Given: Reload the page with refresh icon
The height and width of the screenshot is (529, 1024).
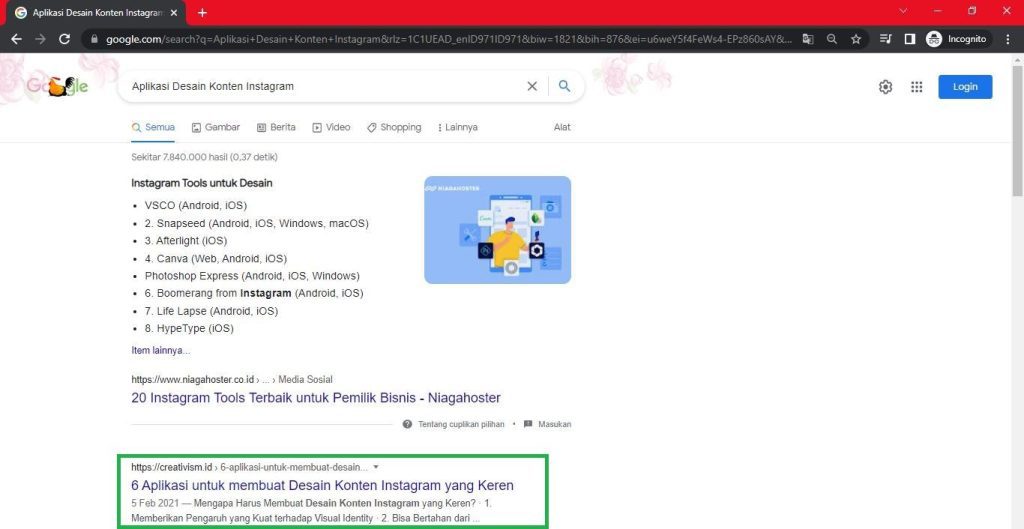Looking at the screenshot, I should tap(64, 39).
